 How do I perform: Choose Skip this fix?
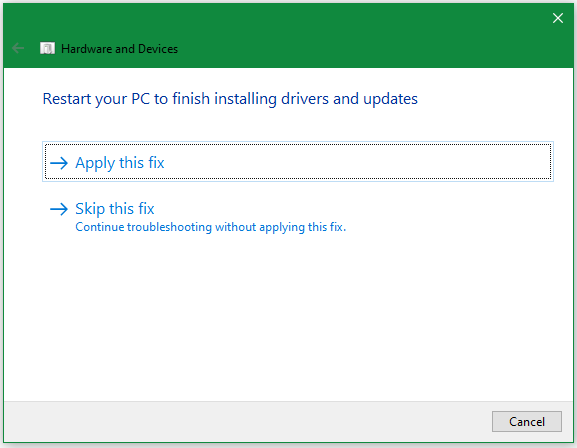(114, 209)
